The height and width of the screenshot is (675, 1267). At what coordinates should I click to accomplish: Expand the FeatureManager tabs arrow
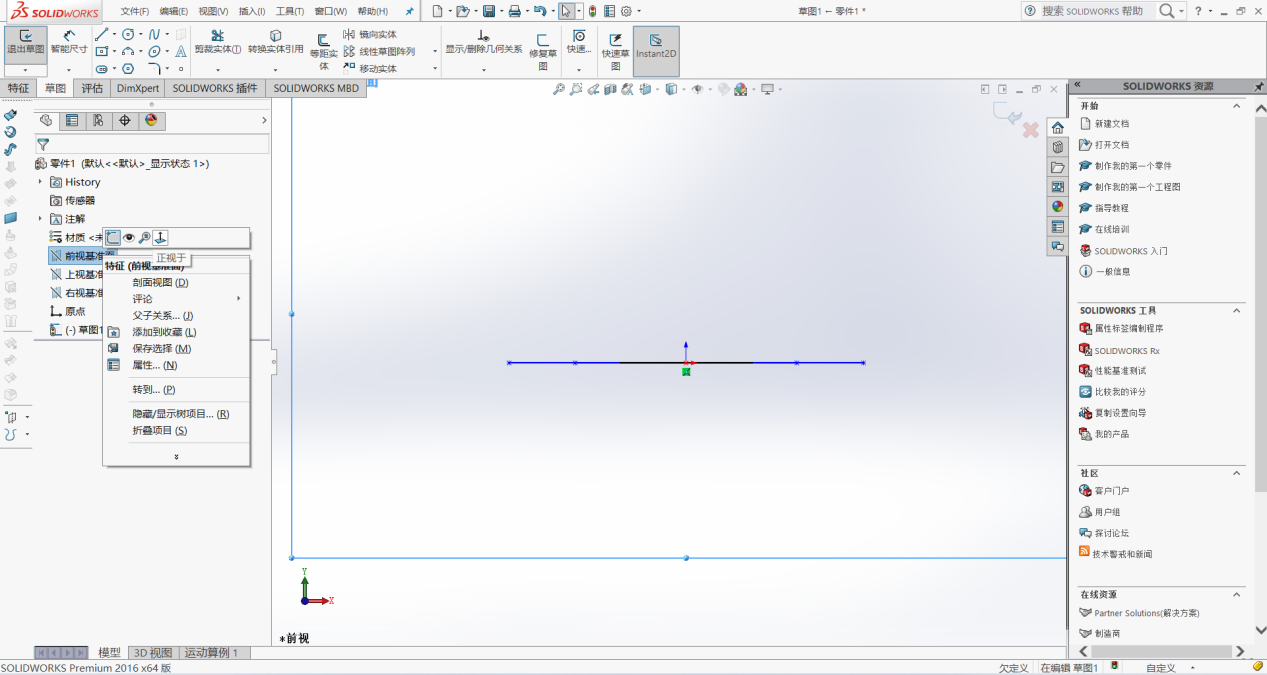(264, 120)
